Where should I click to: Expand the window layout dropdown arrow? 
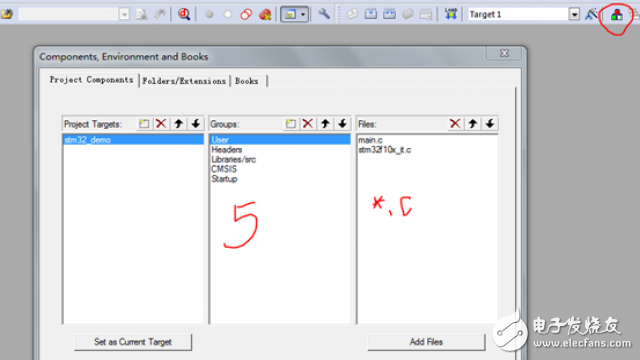click(303, 15)
